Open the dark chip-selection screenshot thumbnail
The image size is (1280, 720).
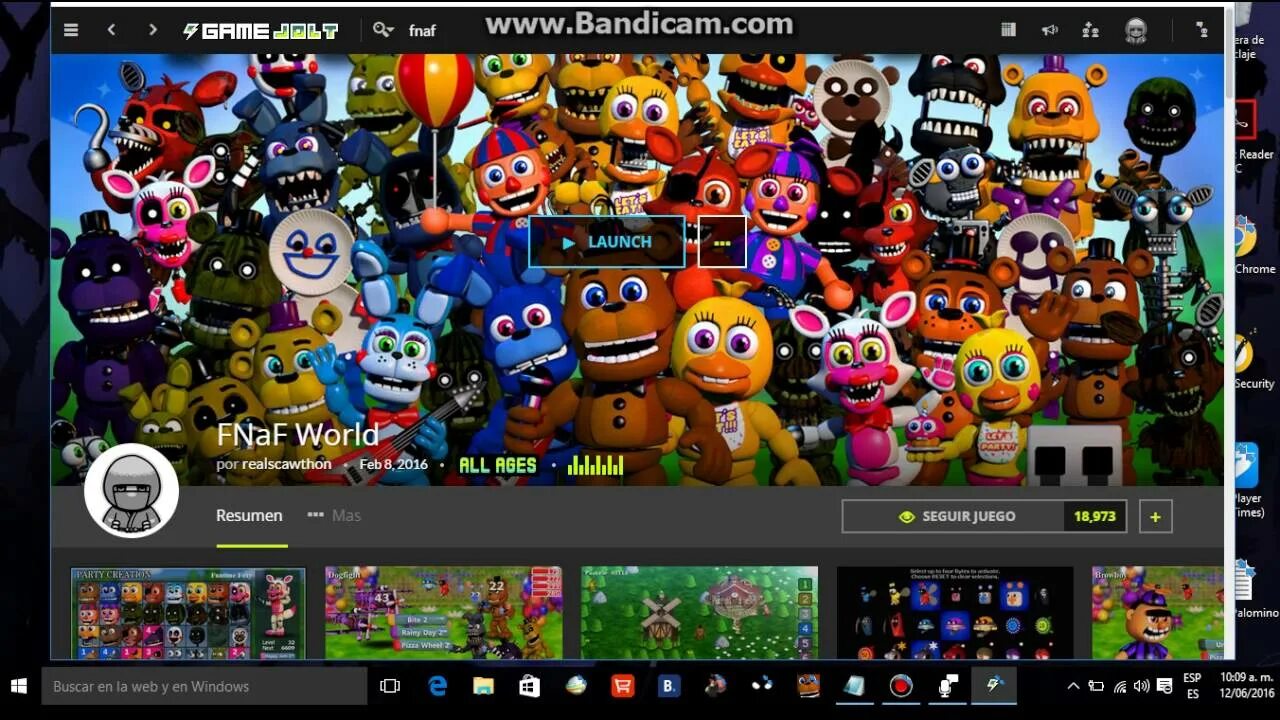pos(955,613)
